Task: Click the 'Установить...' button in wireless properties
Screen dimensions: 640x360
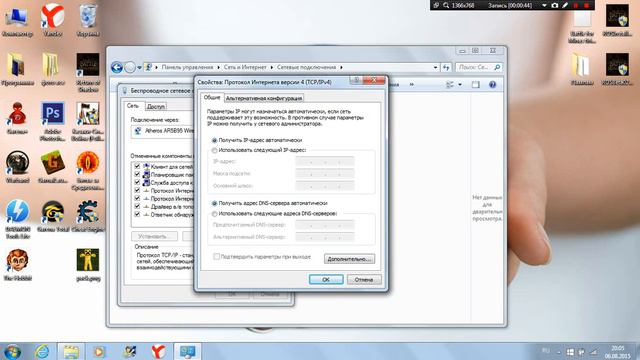Action: pyautogui.click(x=154, y=236)
